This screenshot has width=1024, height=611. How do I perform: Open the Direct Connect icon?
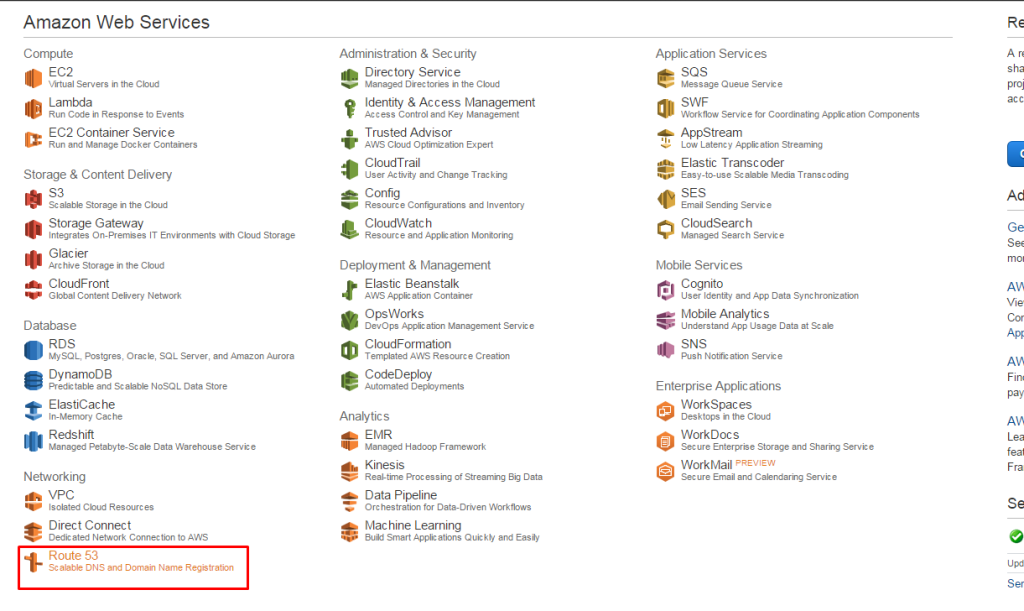tap(33, 532)
